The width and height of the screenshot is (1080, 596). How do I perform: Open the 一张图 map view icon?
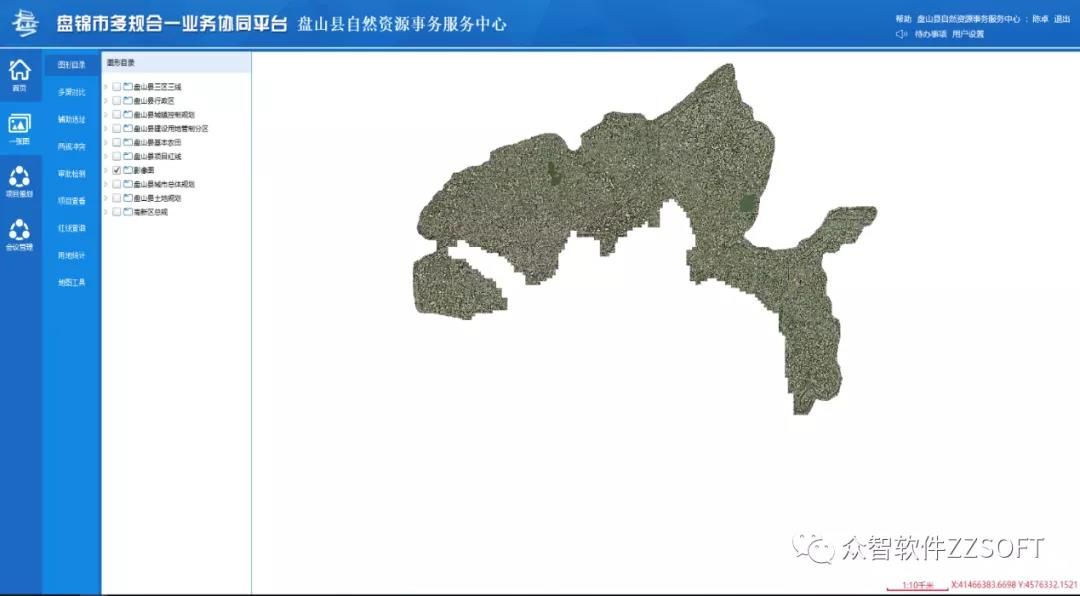pos(19,124)
